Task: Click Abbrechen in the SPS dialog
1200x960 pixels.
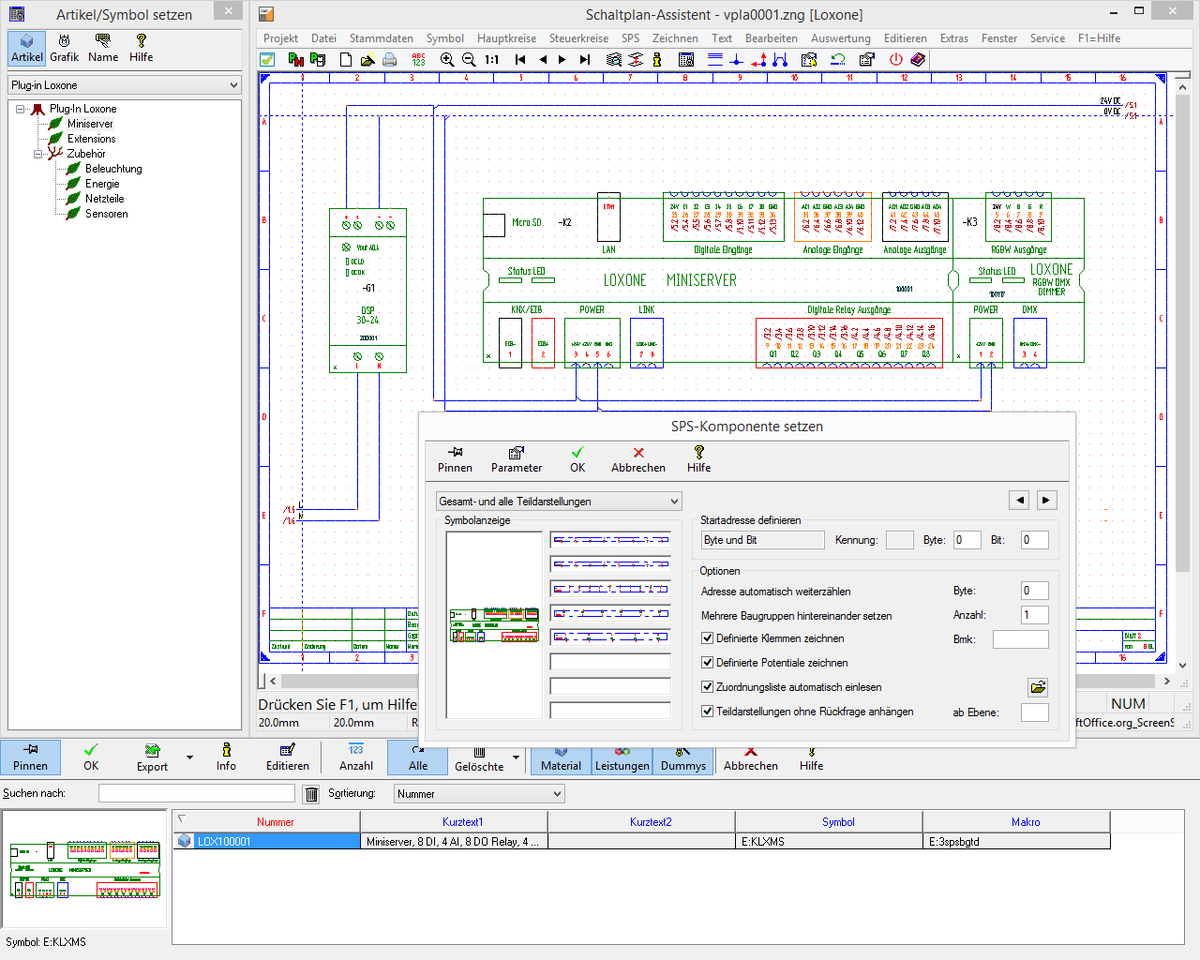Action: tap(638, 459)
